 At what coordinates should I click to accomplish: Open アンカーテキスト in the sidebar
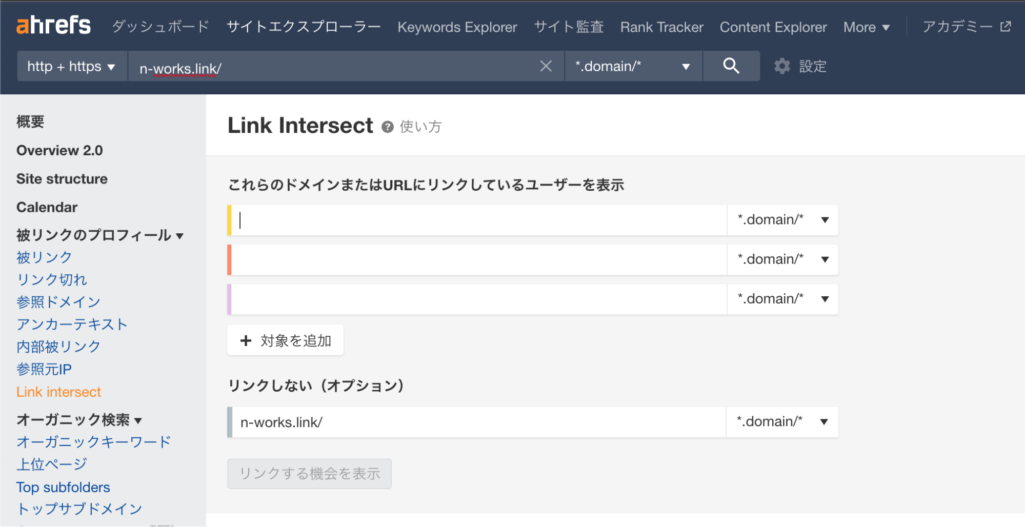point(72,324)
